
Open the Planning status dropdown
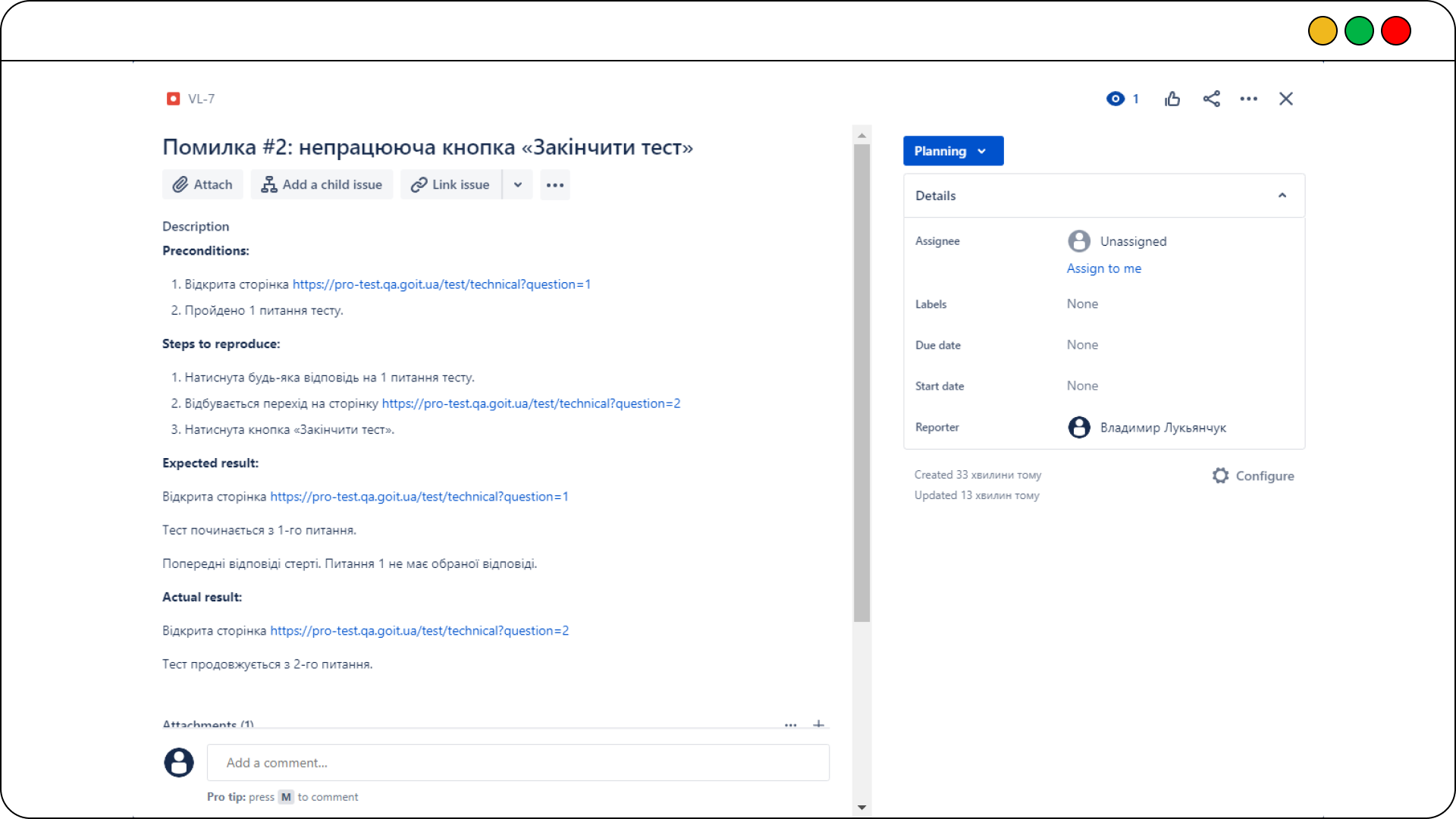[x=953, y=151]
